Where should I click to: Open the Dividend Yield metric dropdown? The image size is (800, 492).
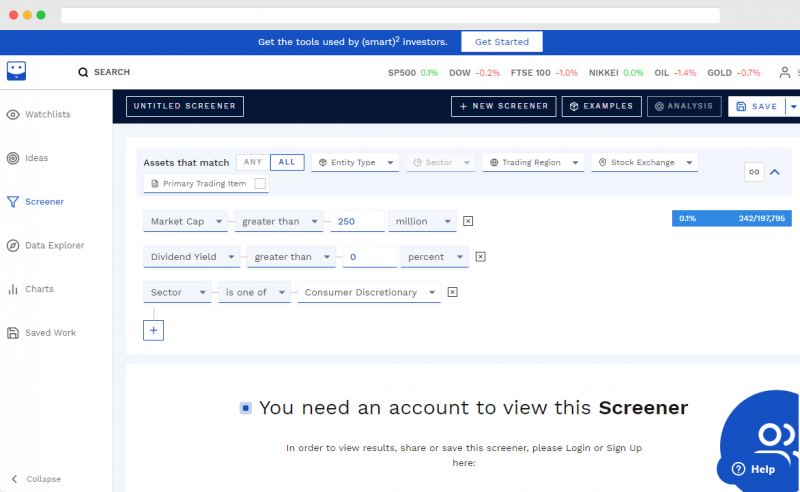[x=191, y=257]
